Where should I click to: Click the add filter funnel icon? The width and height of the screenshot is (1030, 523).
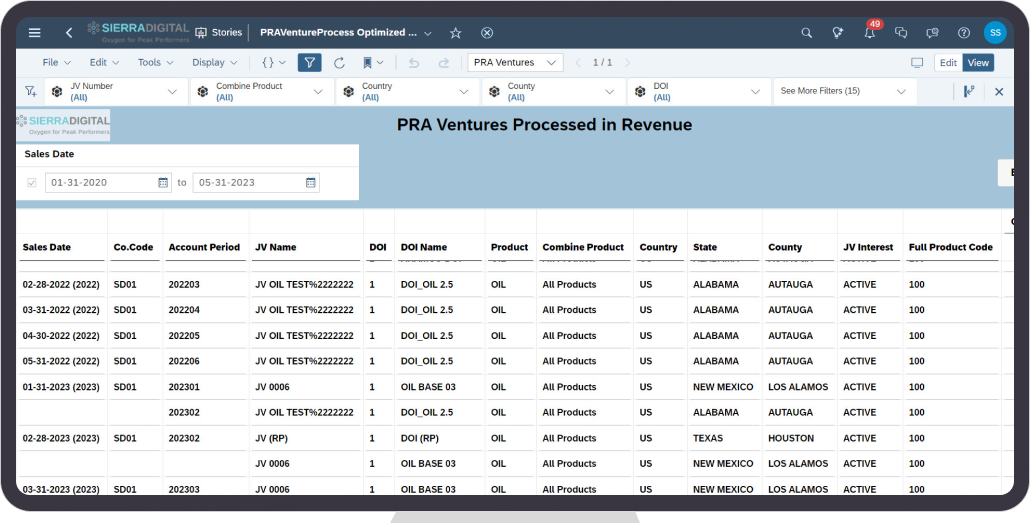click(30, 92)
